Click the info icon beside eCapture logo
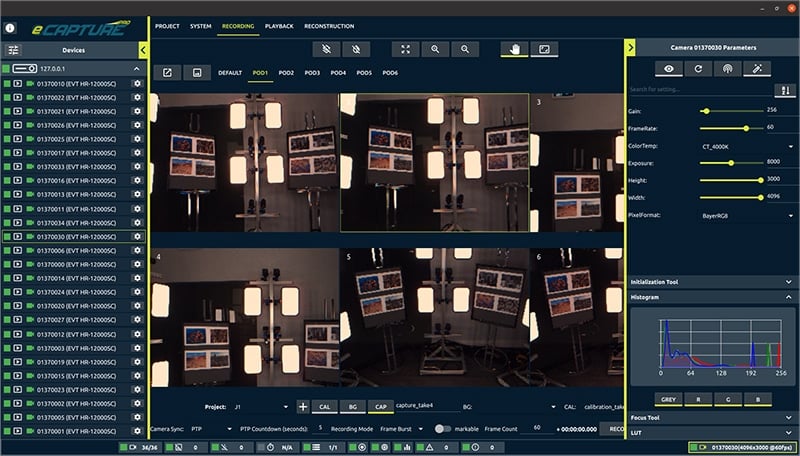Viewport: 800px width, 456px height. (x=10, y=29)
